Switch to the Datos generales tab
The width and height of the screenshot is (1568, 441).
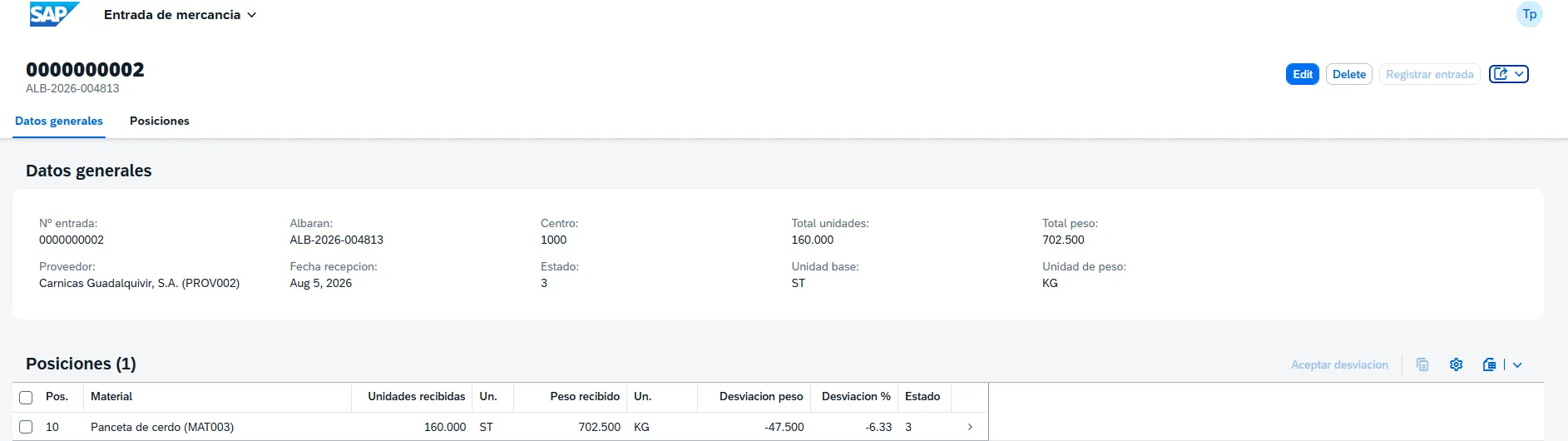pyautogui.click(x=59, y=121)
